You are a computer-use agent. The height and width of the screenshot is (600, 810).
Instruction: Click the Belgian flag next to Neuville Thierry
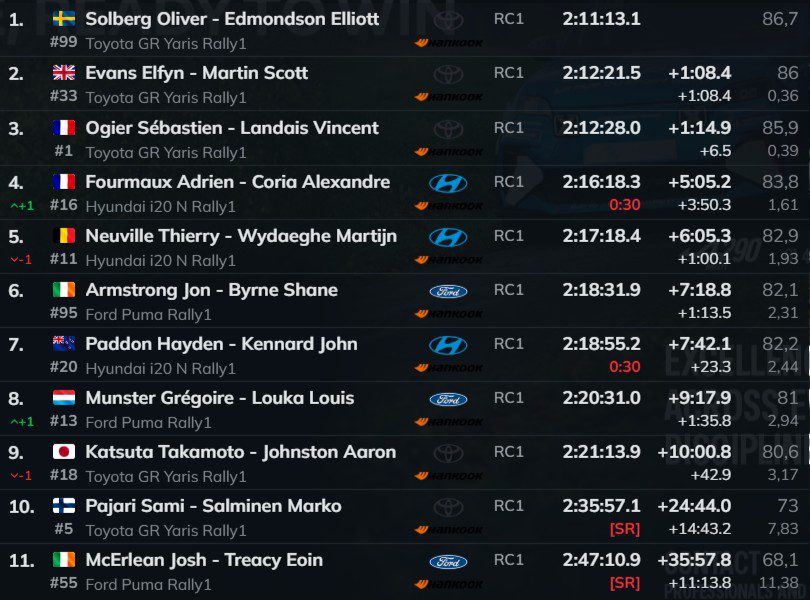[63, 236]
